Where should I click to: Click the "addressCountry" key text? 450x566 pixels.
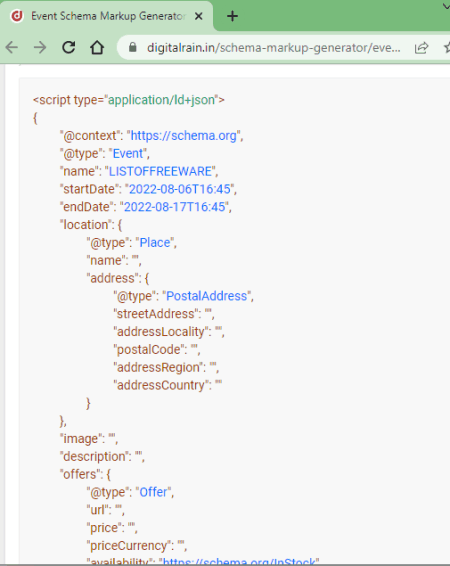161,385
